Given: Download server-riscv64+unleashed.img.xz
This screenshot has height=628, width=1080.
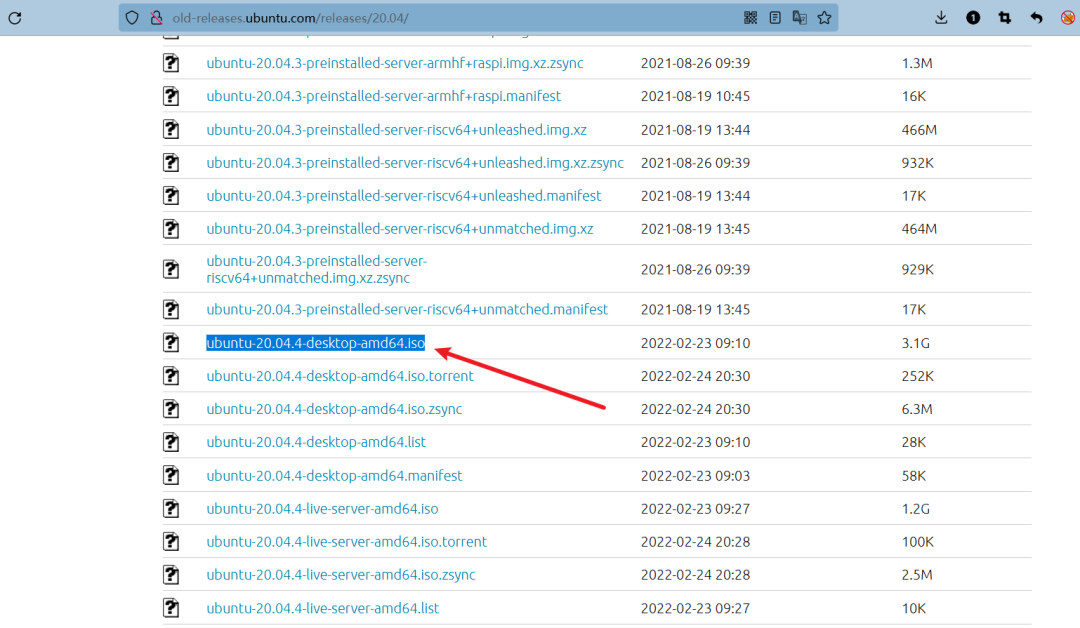Looking at the screenshot, I should coord(396,129).
